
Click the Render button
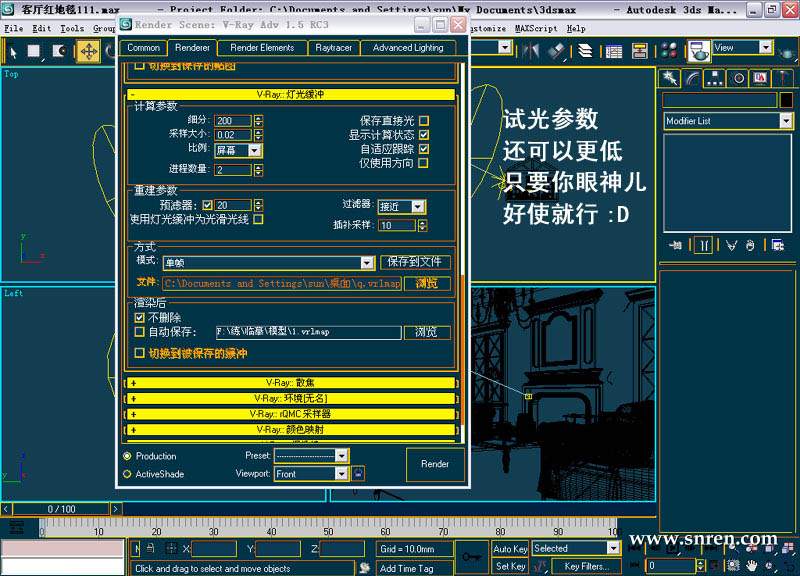tap(435, 464)
